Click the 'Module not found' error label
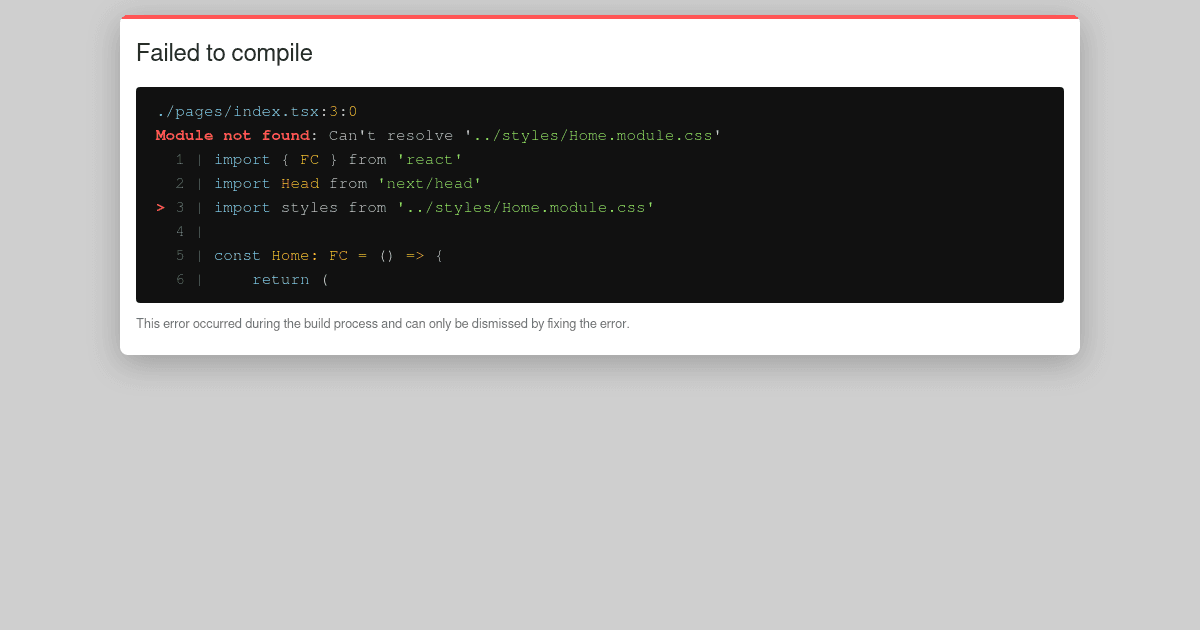 (x=231, y=135)
